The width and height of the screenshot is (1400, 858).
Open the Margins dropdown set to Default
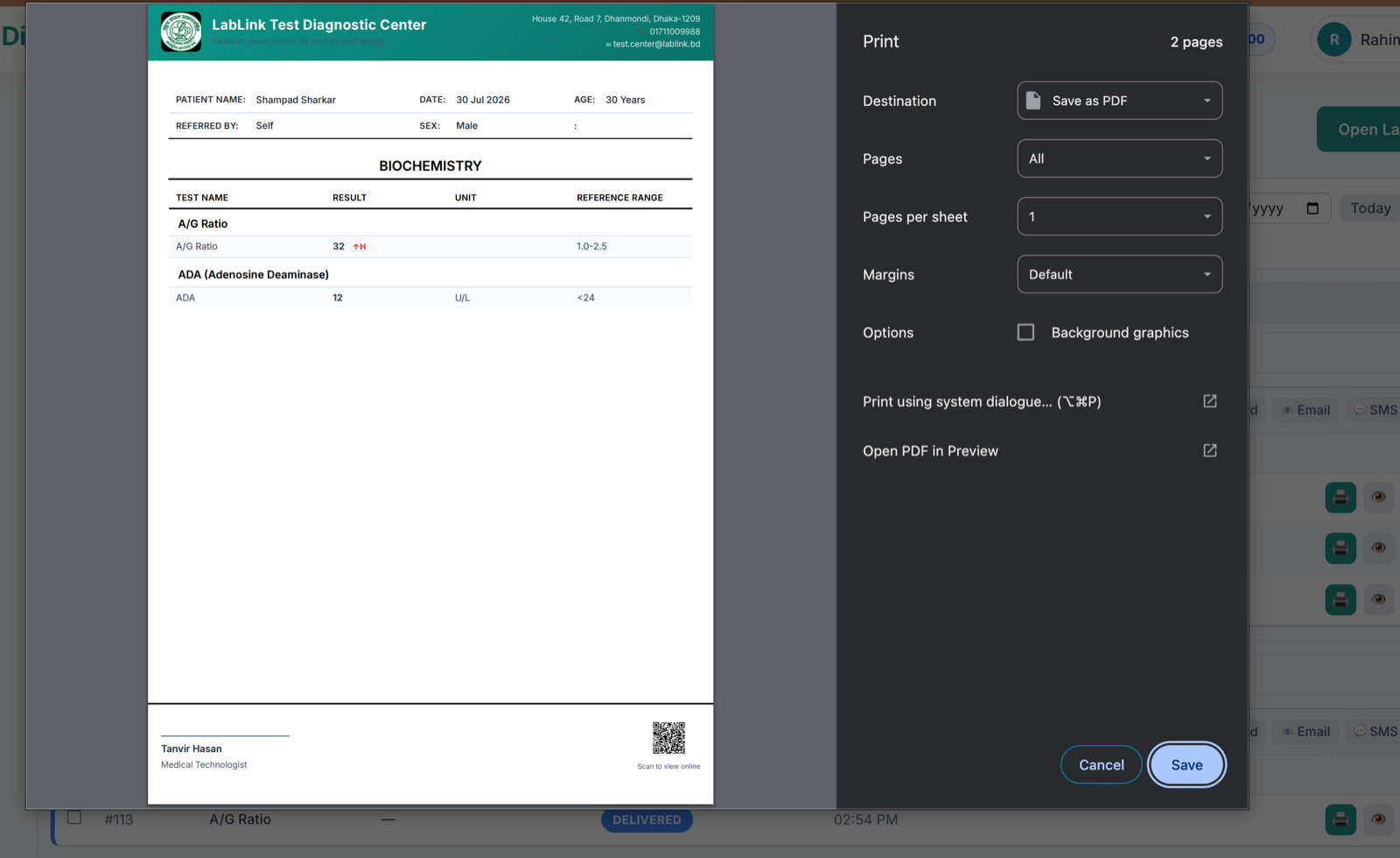tap(1119, 274)
